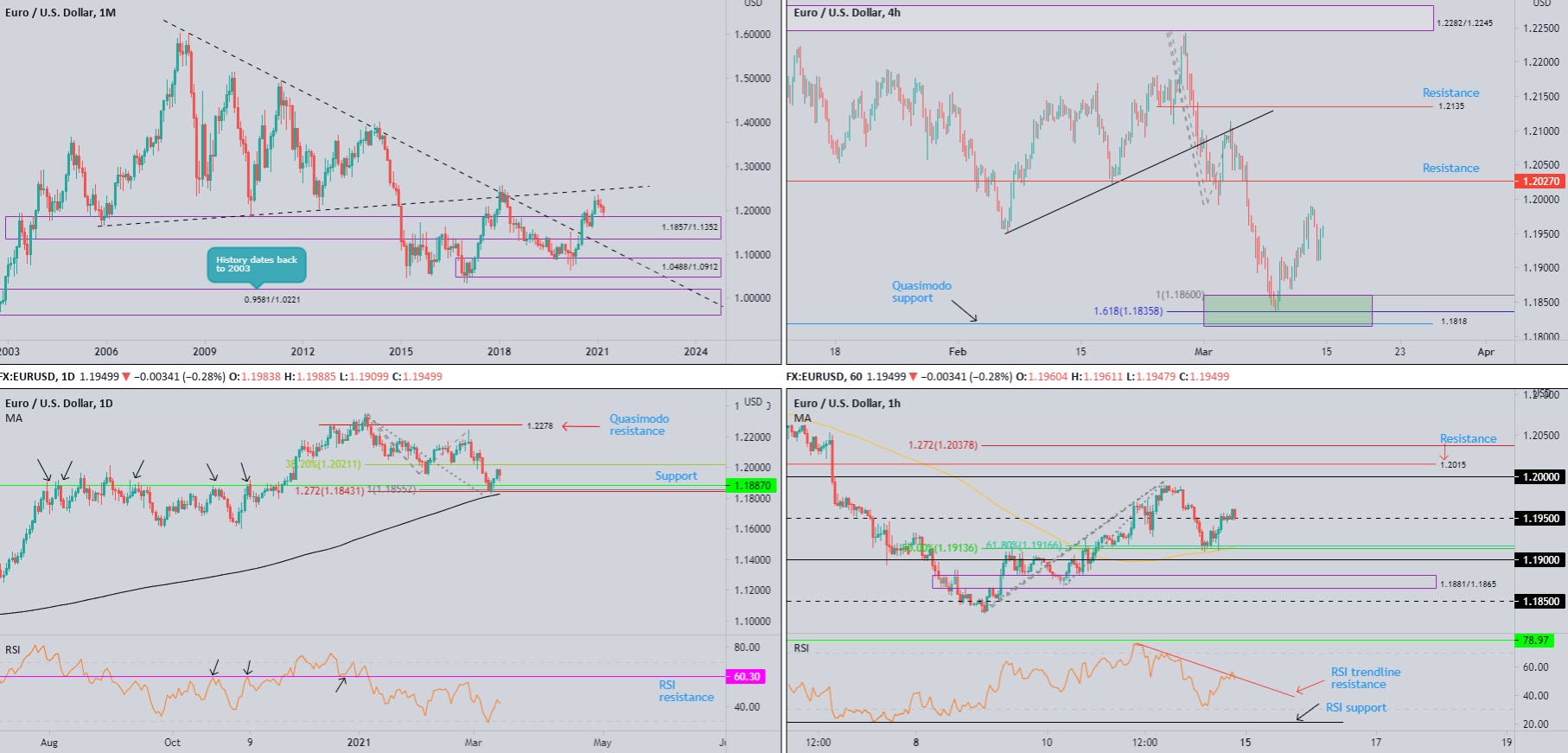This screenshot has height=753, width=1568.
Task: Click the Quasimodo resistance annotation text
Action: pyautogui.click(x=639, y=424)
